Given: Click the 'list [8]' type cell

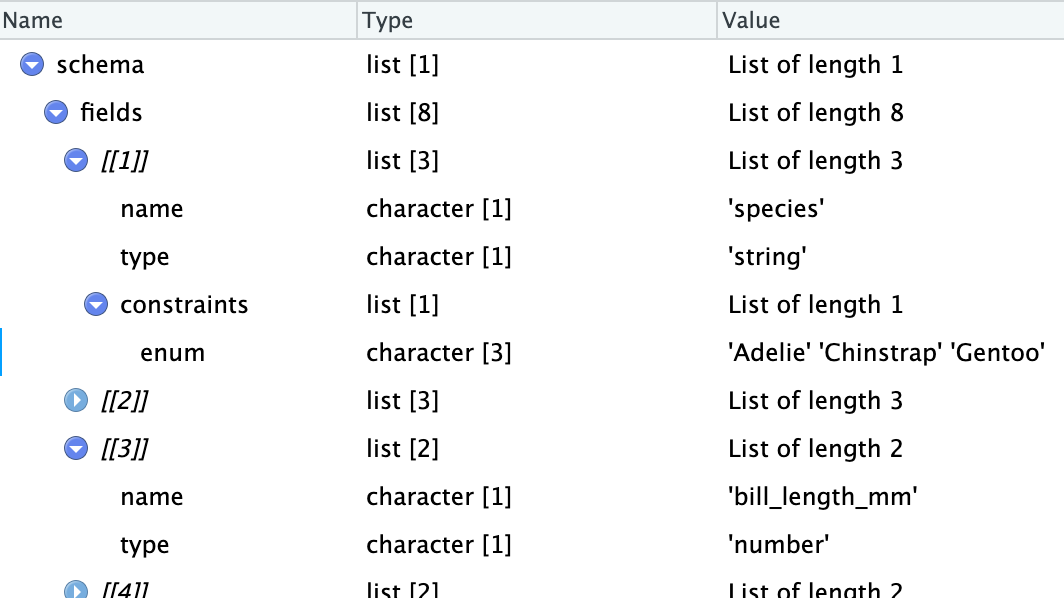Looking at the screenshot, I should pos(402,113).
